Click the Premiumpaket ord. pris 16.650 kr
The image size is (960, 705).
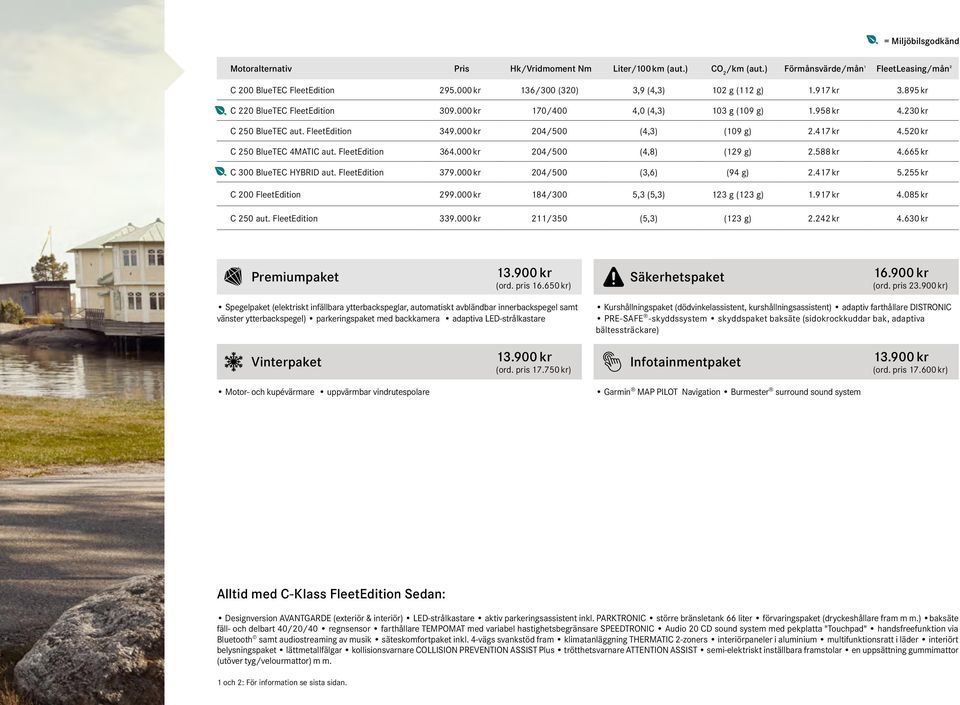[533, 286]
